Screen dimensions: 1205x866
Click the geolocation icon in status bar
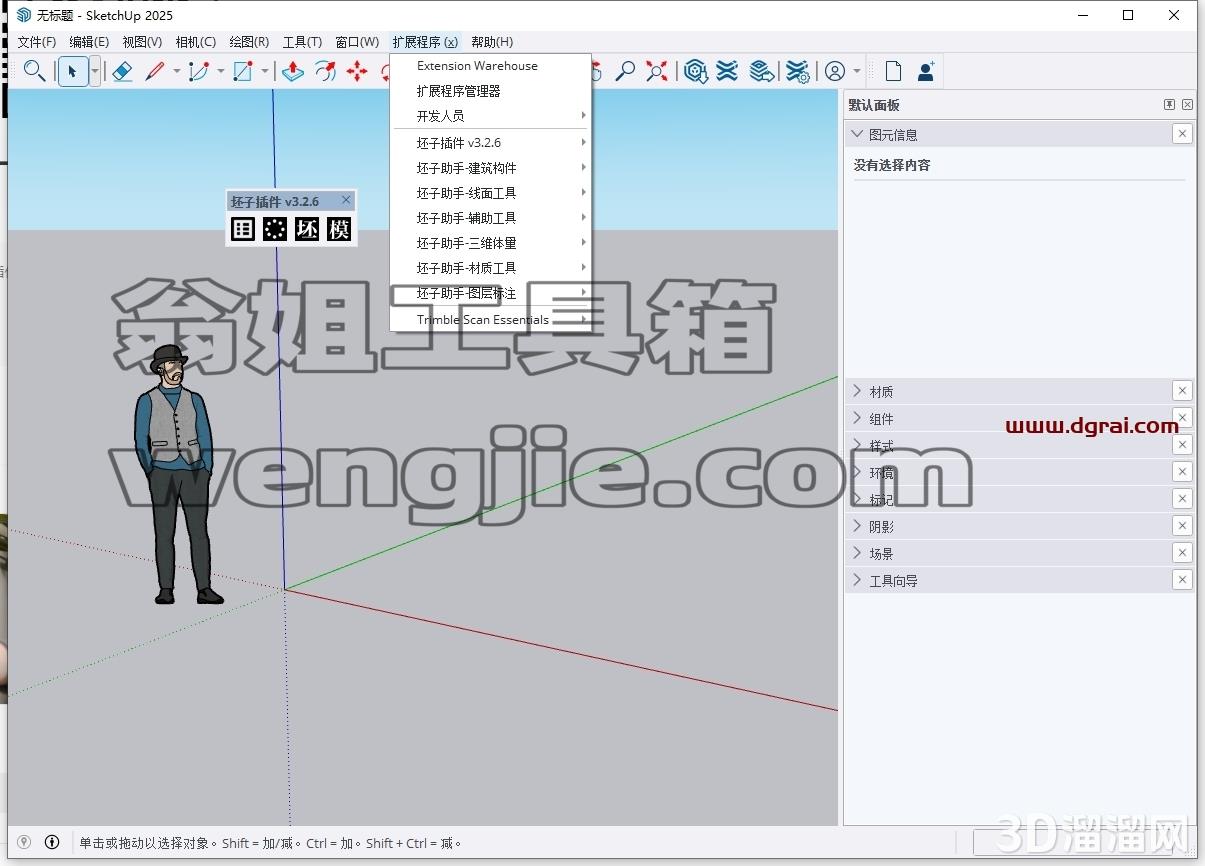(25, 842)
